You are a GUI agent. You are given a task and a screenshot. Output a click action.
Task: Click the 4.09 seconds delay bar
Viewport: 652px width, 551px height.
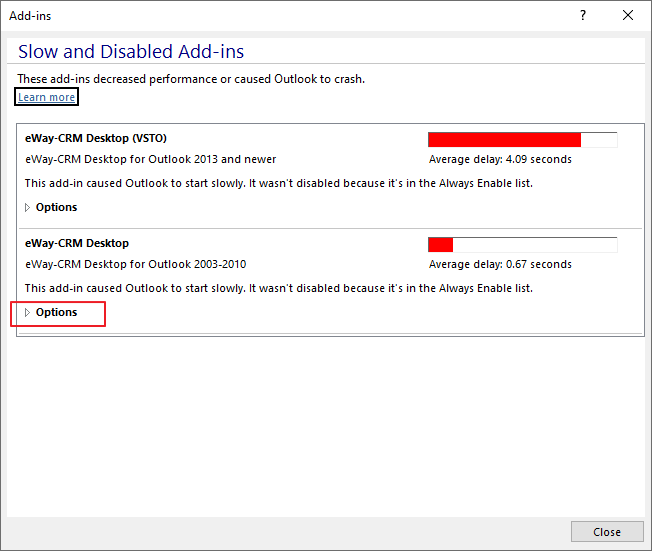523,140
